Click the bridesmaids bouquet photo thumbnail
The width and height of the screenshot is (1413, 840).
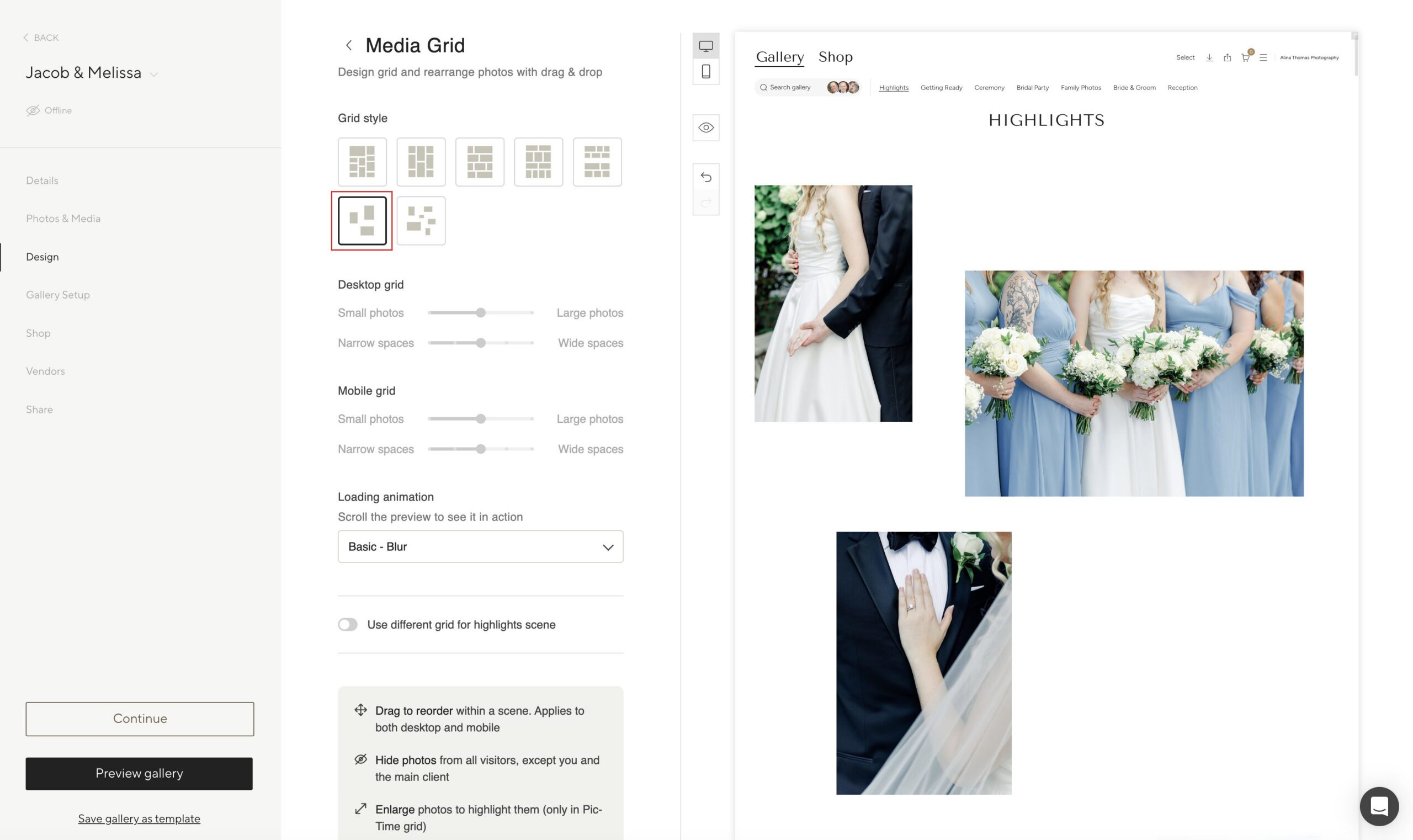[x=1134, y=383]
